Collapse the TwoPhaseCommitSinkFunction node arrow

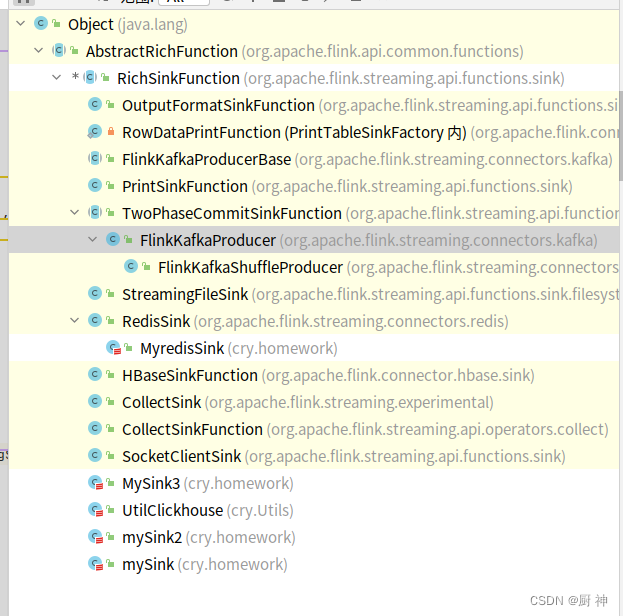74,213
